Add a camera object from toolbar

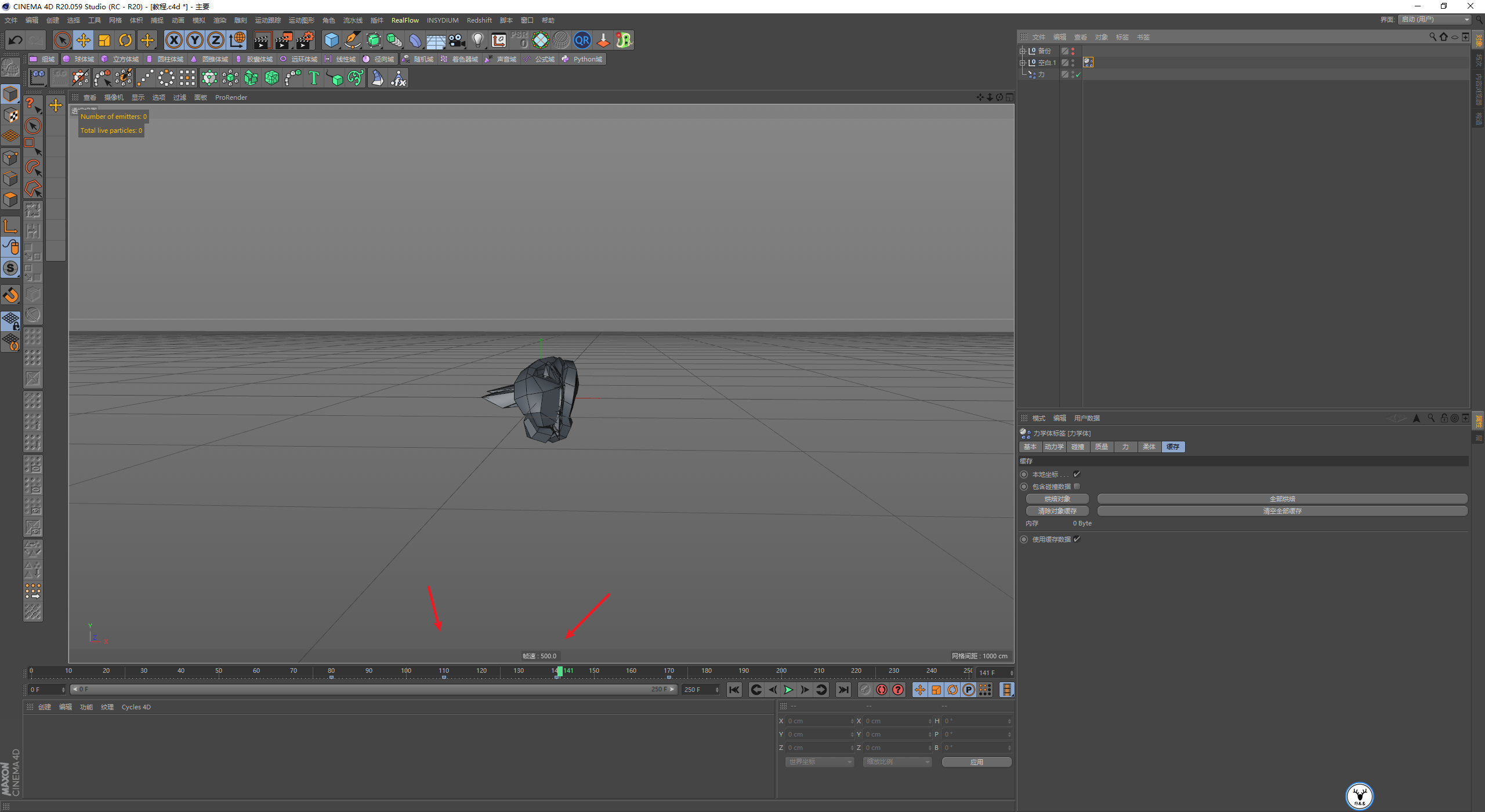click(x=457, y=40)
